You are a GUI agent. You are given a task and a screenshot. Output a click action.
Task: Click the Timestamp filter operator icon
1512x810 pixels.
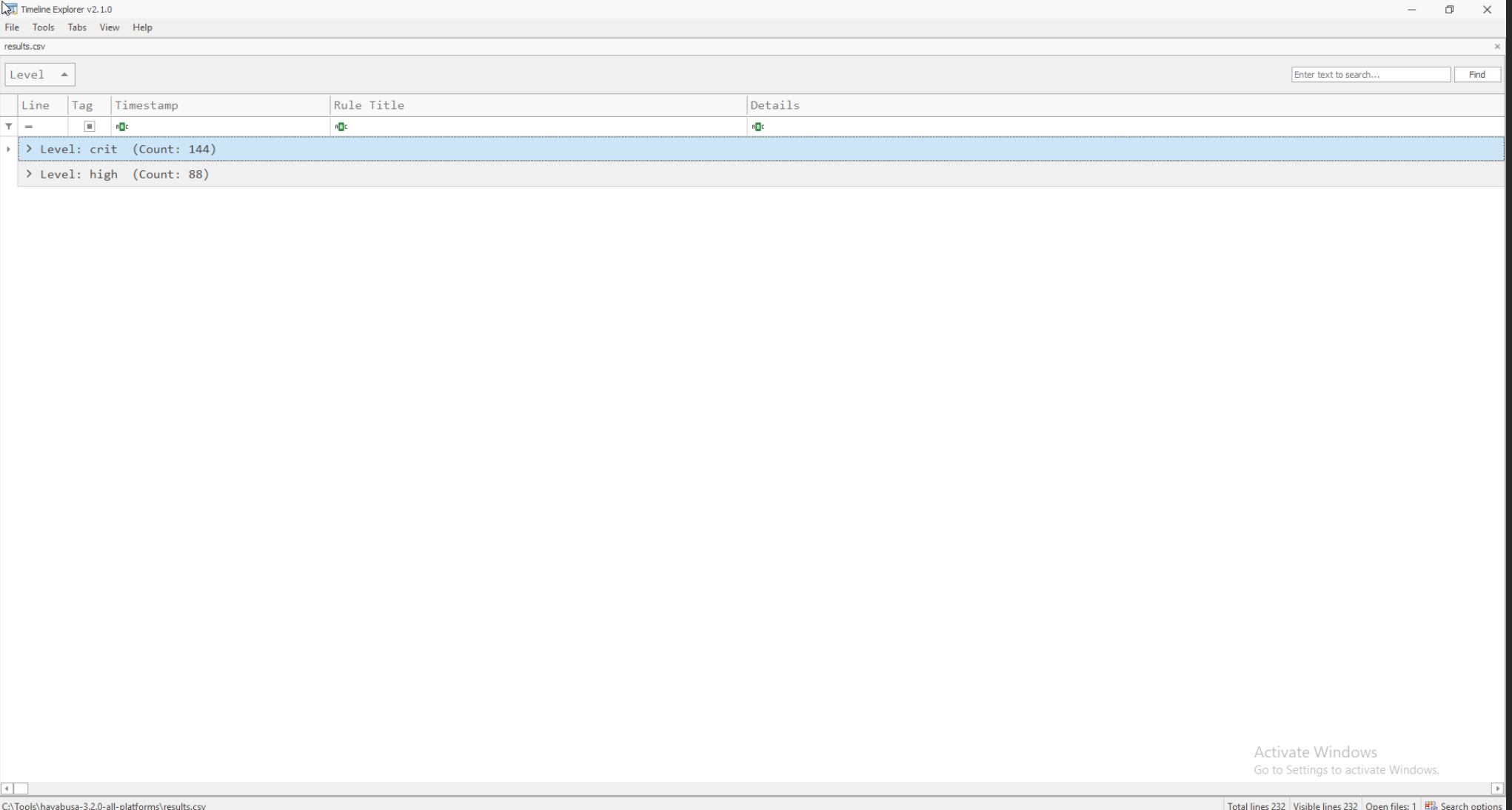122,127
